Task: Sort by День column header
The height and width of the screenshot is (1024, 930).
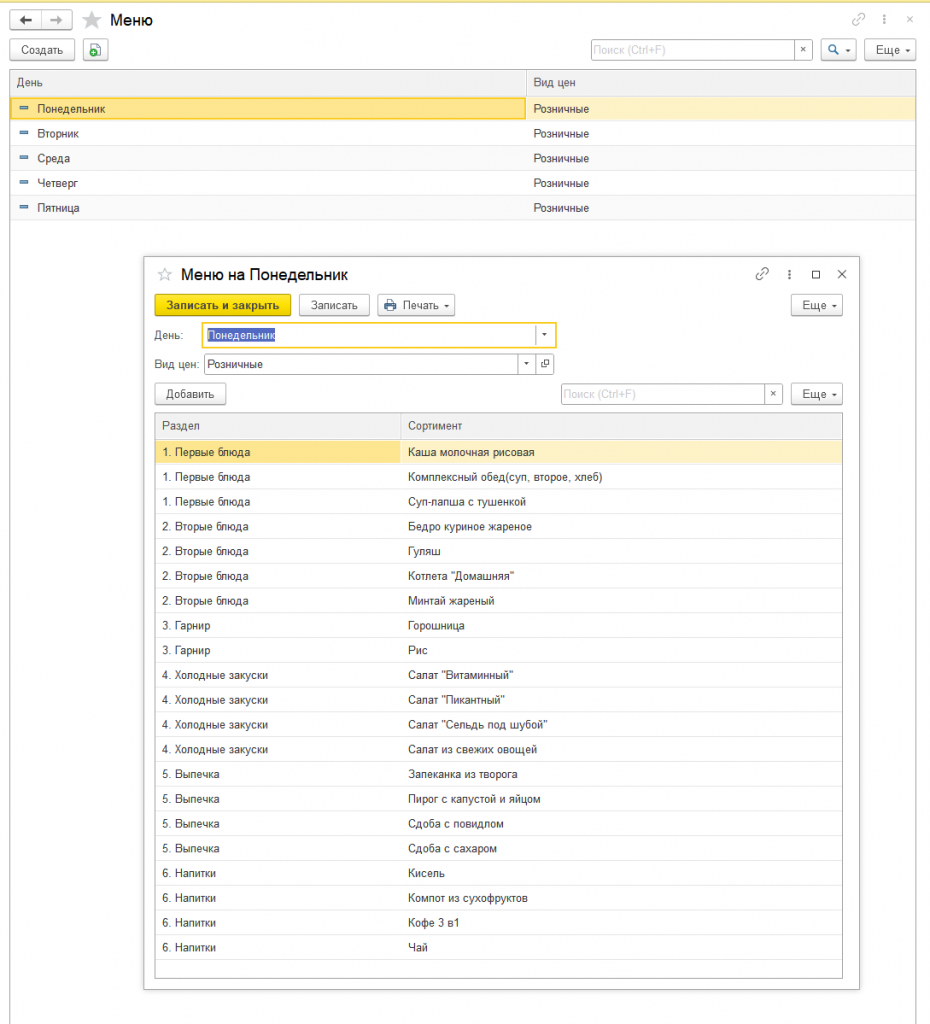Action: pos(268,83)
